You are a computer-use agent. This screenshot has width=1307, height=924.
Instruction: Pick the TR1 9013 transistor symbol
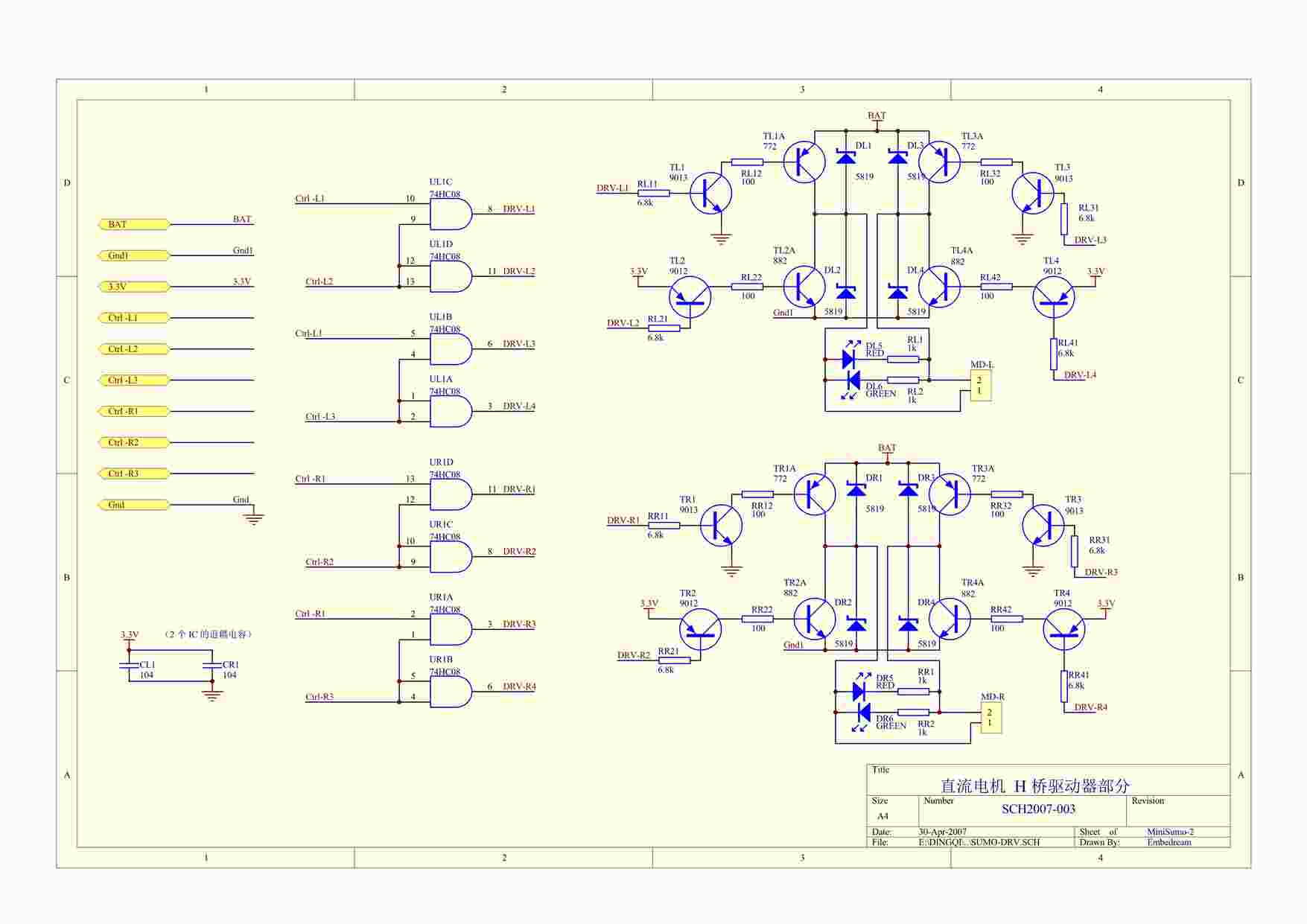point(722,526)
